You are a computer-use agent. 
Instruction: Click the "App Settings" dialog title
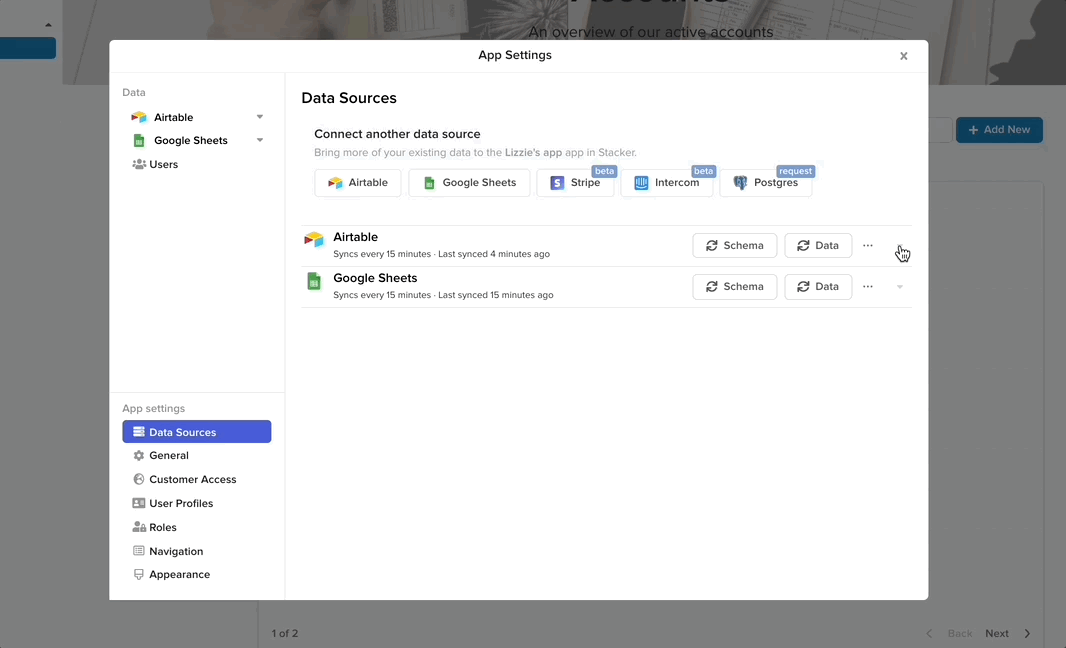(x=515, y=55)
